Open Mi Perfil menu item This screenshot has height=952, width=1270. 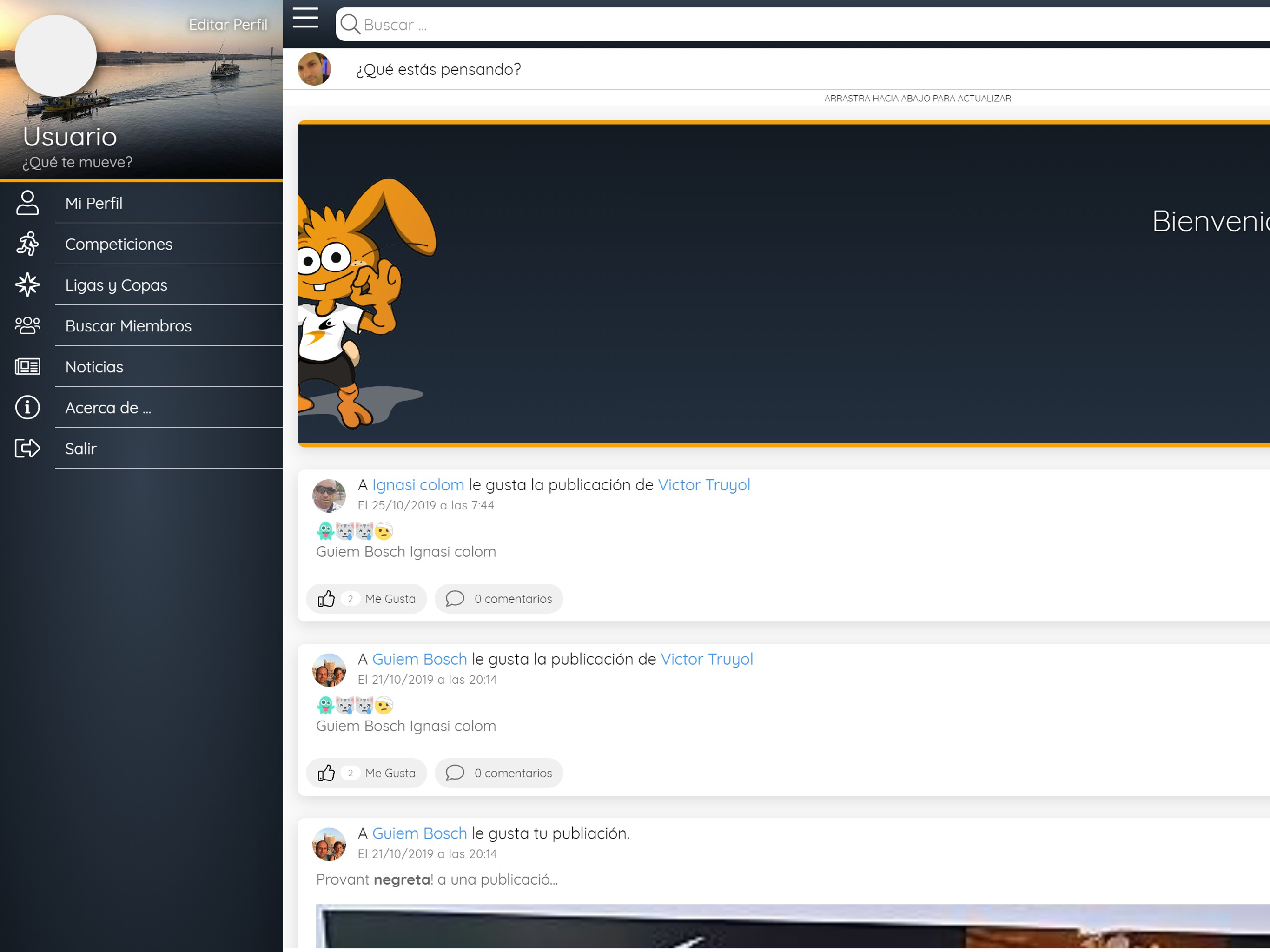click(x=93, y=203)
